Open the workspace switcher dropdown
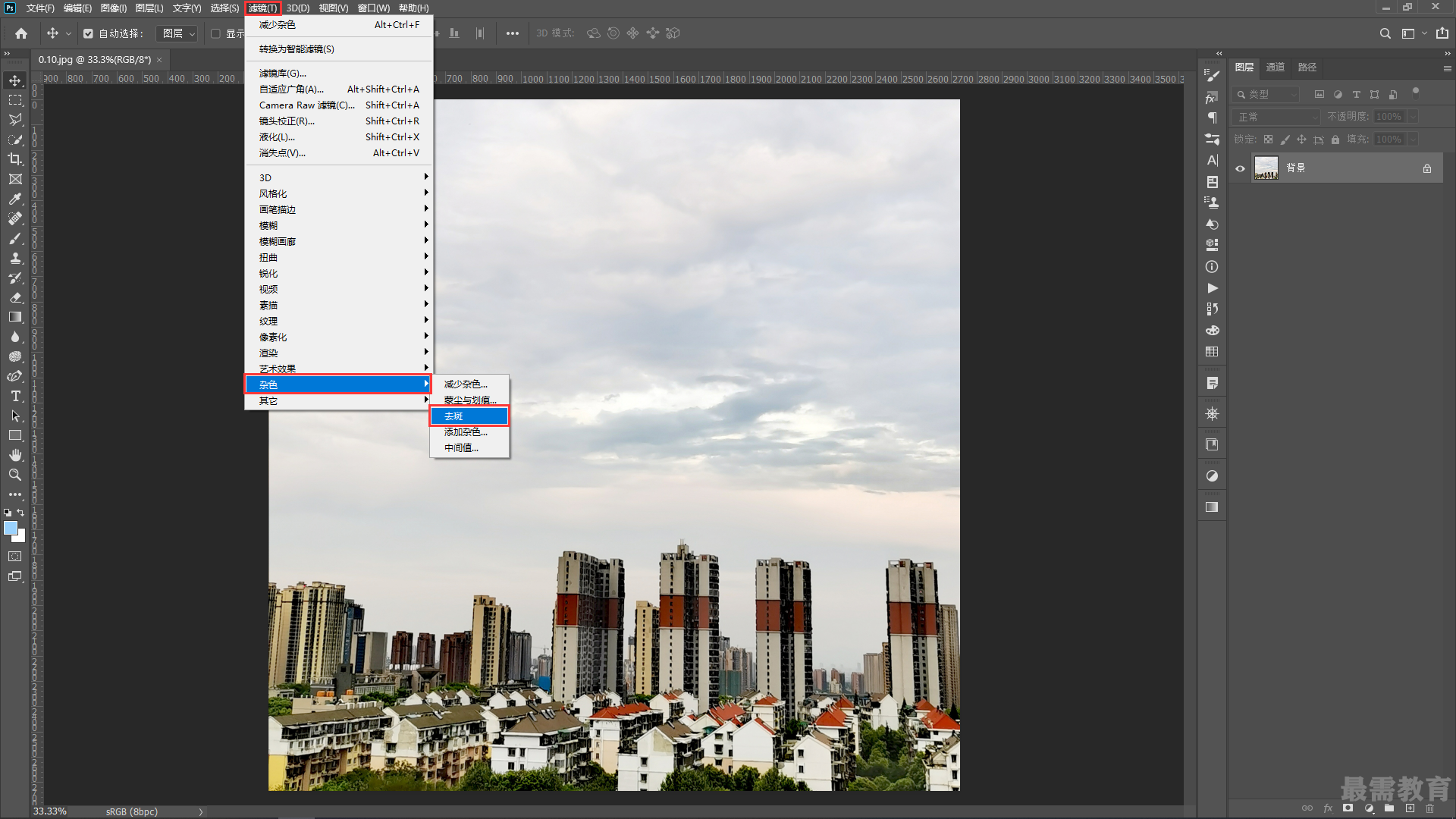 pyautogui.click(x=1414, y=33)
